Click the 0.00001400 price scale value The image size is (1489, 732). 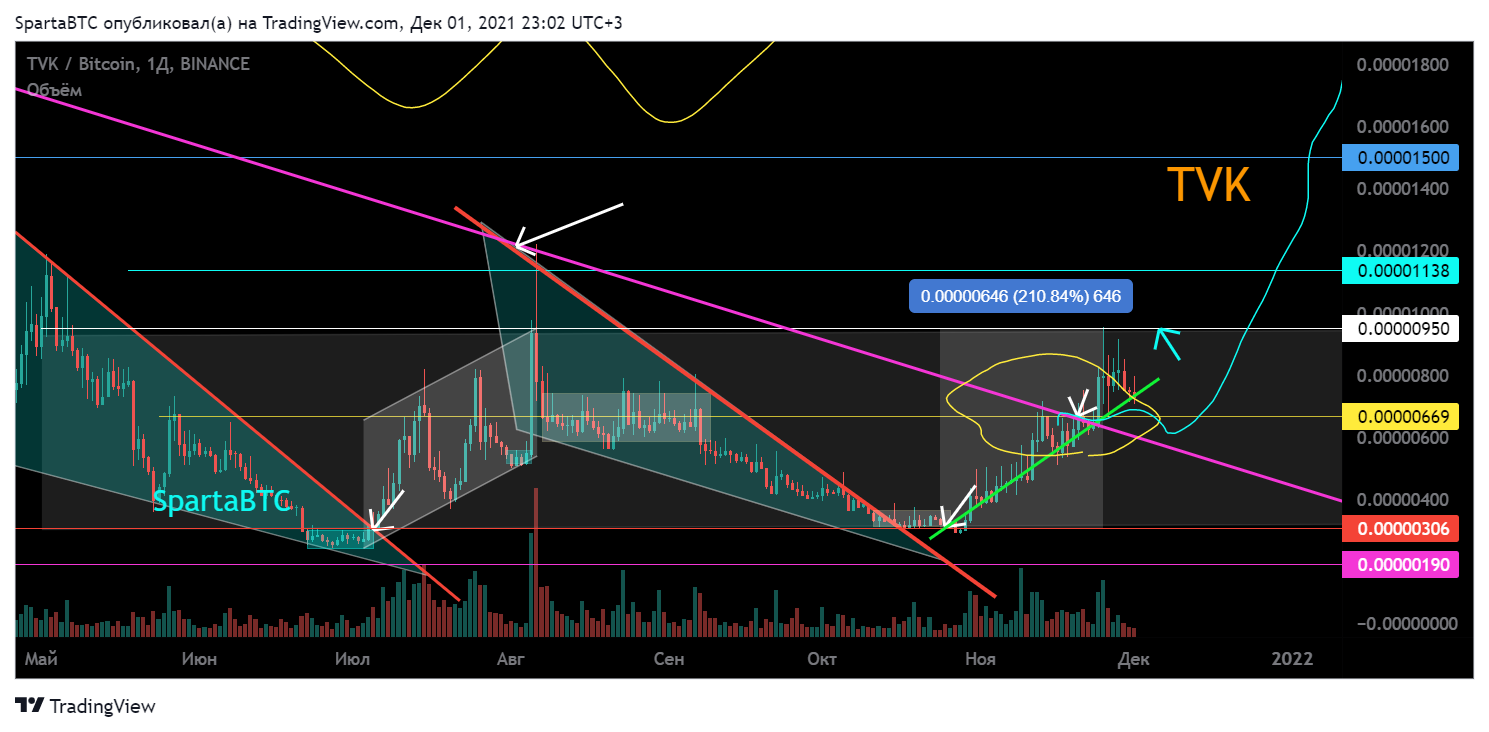click(1402, 189)
